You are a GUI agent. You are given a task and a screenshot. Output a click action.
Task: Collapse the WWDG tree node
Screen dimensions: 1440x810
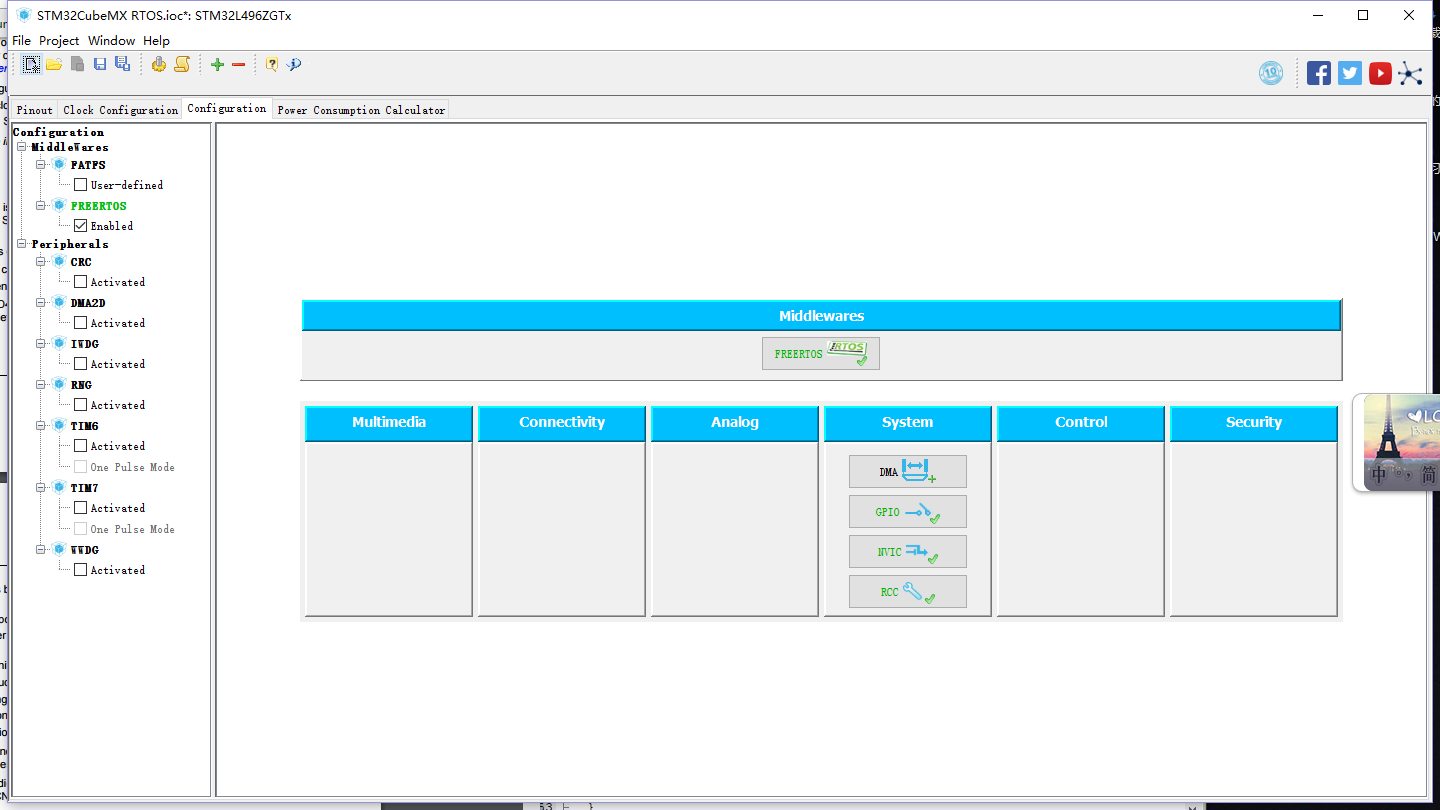click(x=41, y=549)
